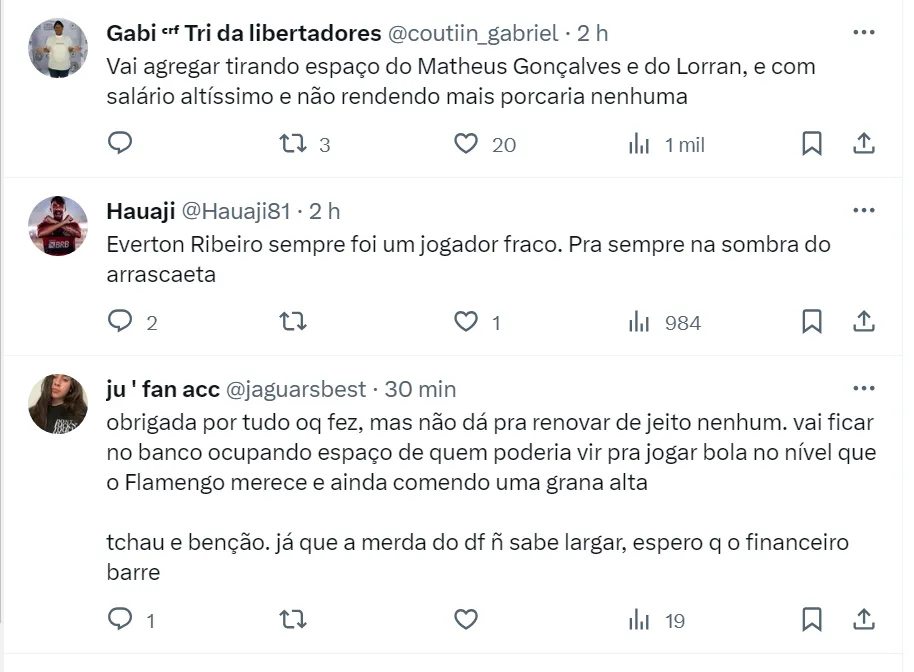The image size is (914, 672).
Task: Open Hauaji's profile picture
Action: [58, 226]
